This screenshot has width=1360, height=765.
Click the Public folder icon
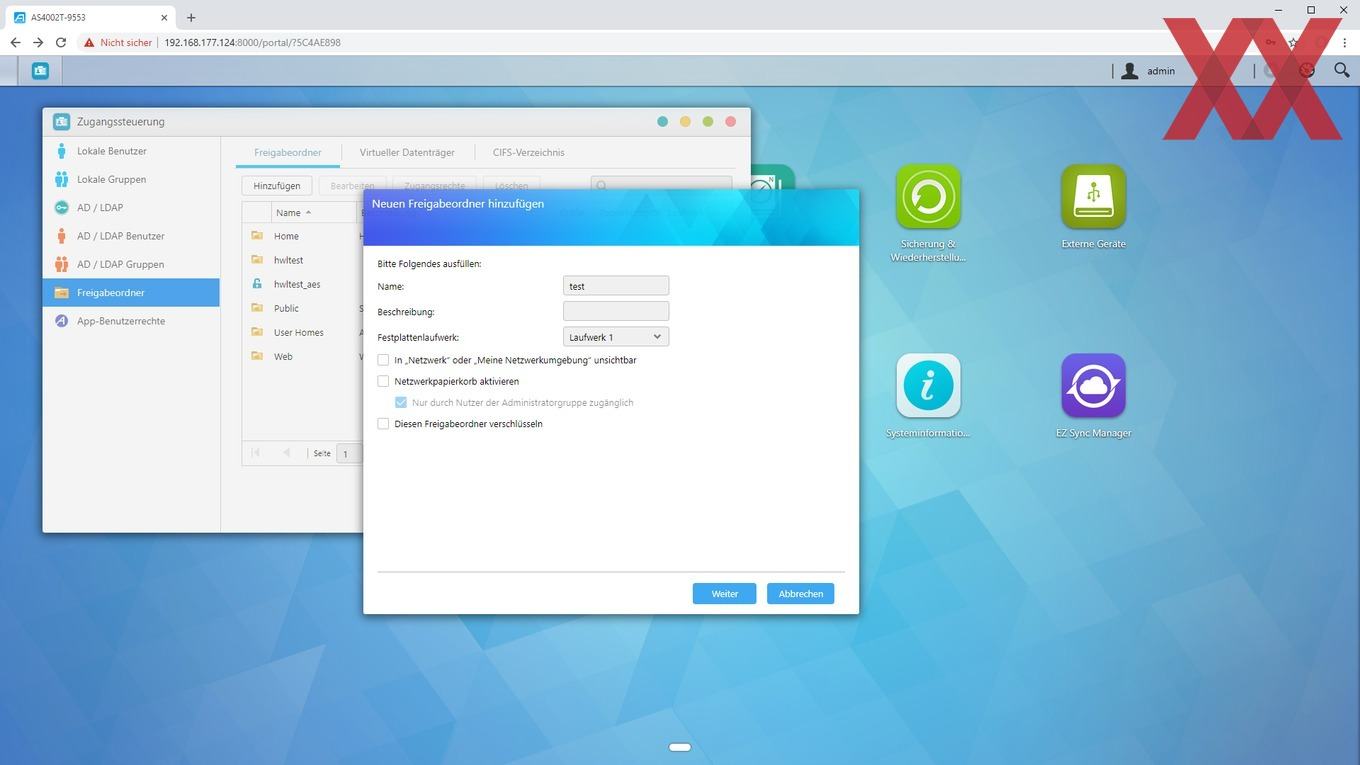(x=257, y=308)
